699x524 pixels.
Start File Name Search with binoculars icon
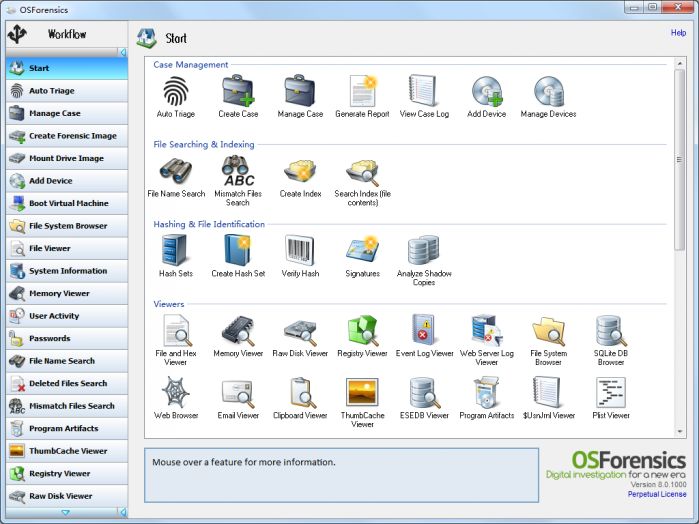coord(176,172)
